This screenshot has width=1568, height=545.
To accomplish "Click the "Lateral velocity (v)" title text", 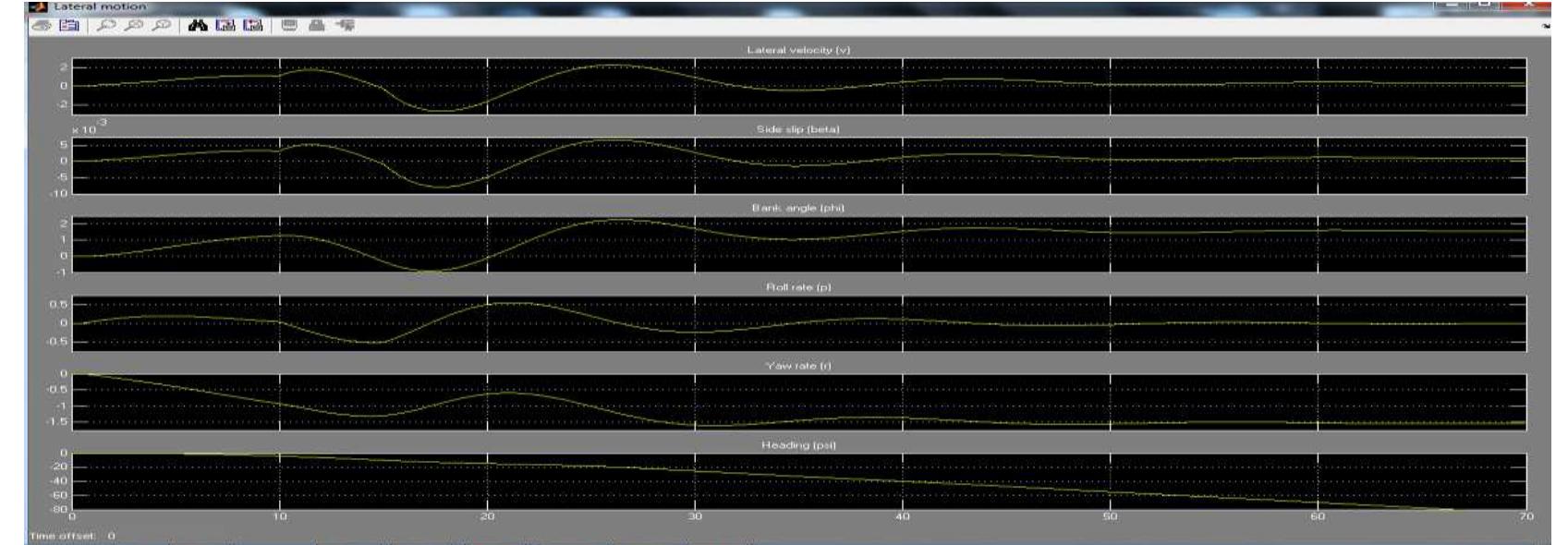I will click(798, 50).
